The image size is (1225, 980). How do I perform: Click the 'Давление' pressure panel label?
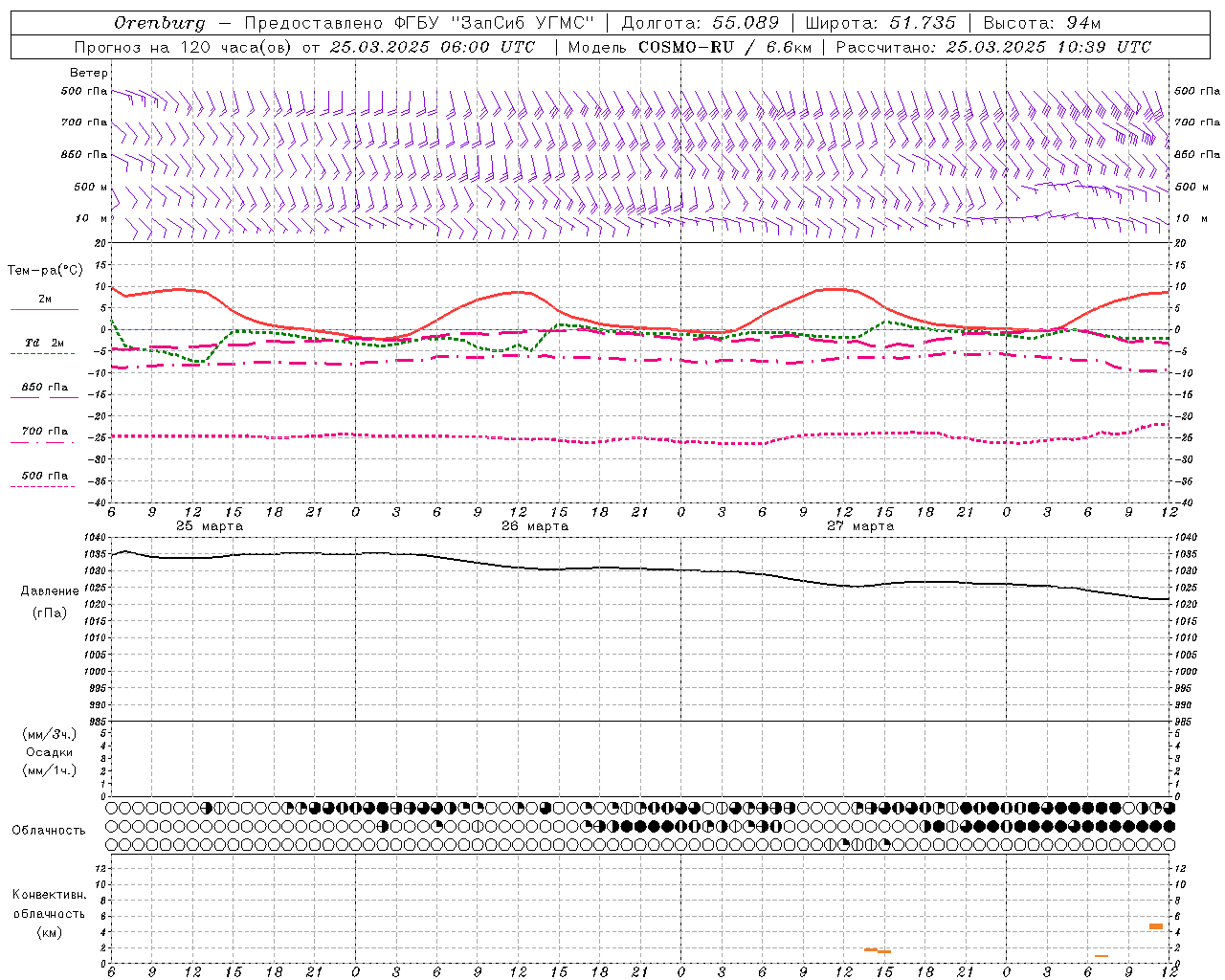click(x=50, y=591)
